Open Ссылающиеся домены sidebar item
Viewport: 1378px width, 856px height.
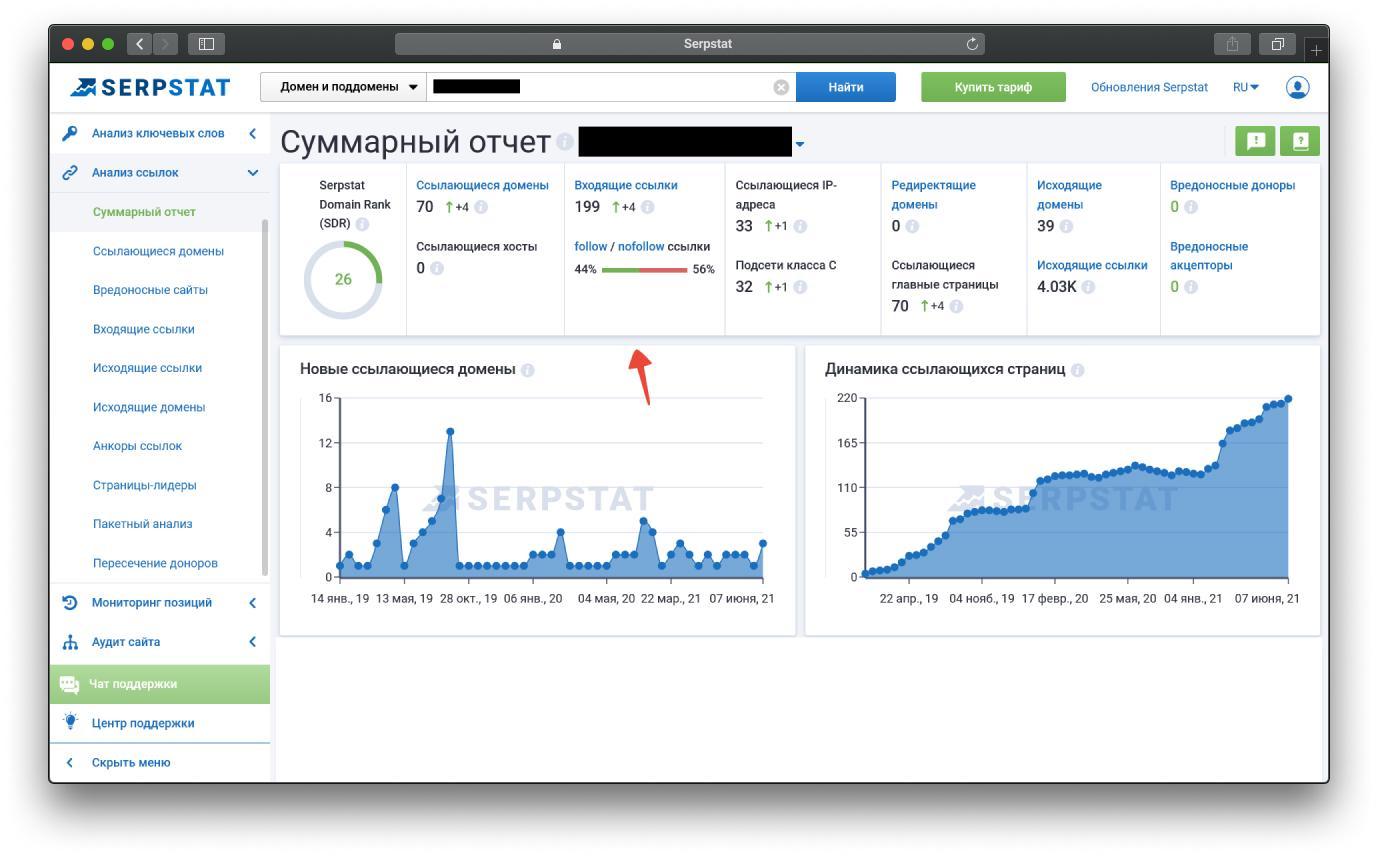click(158, 251)
